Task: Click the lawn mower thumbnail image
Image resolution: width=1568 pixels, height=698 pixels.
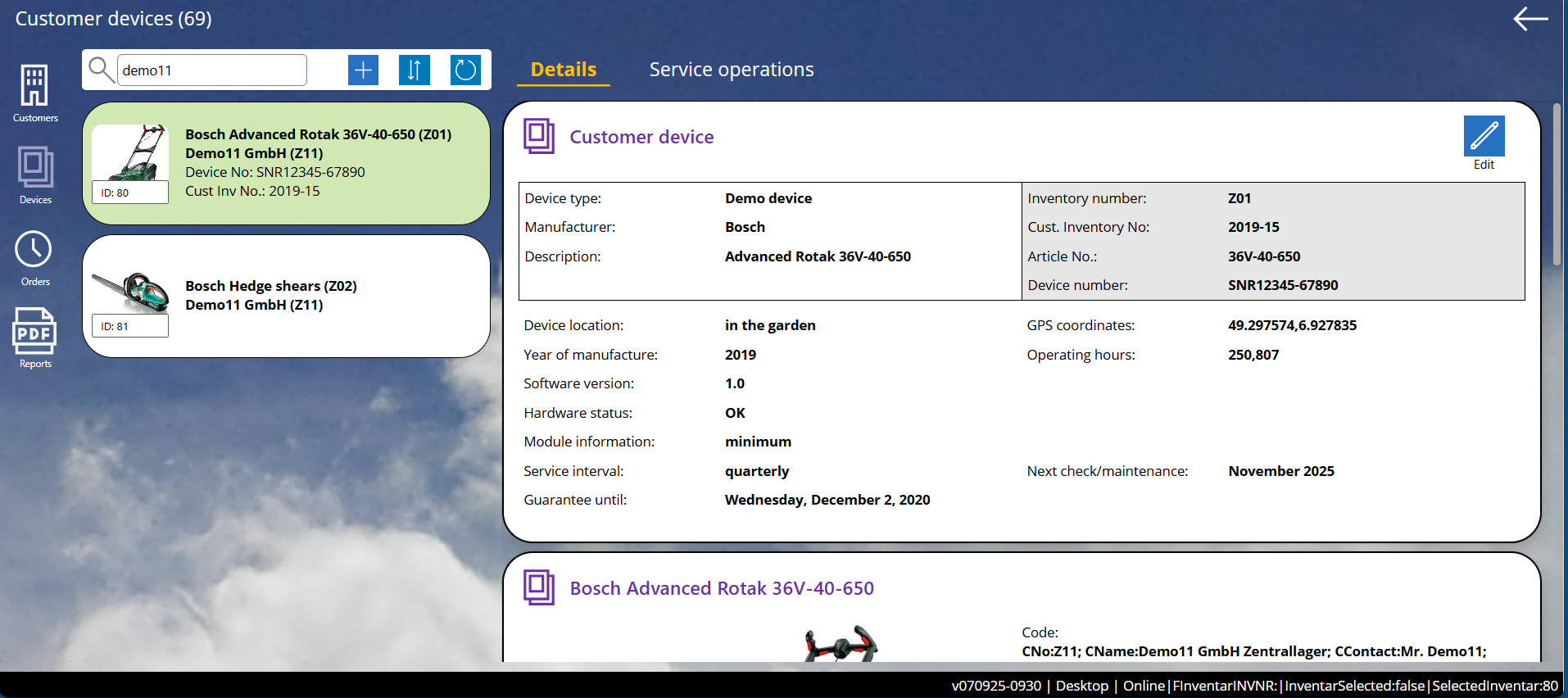Action: point(130,152)
